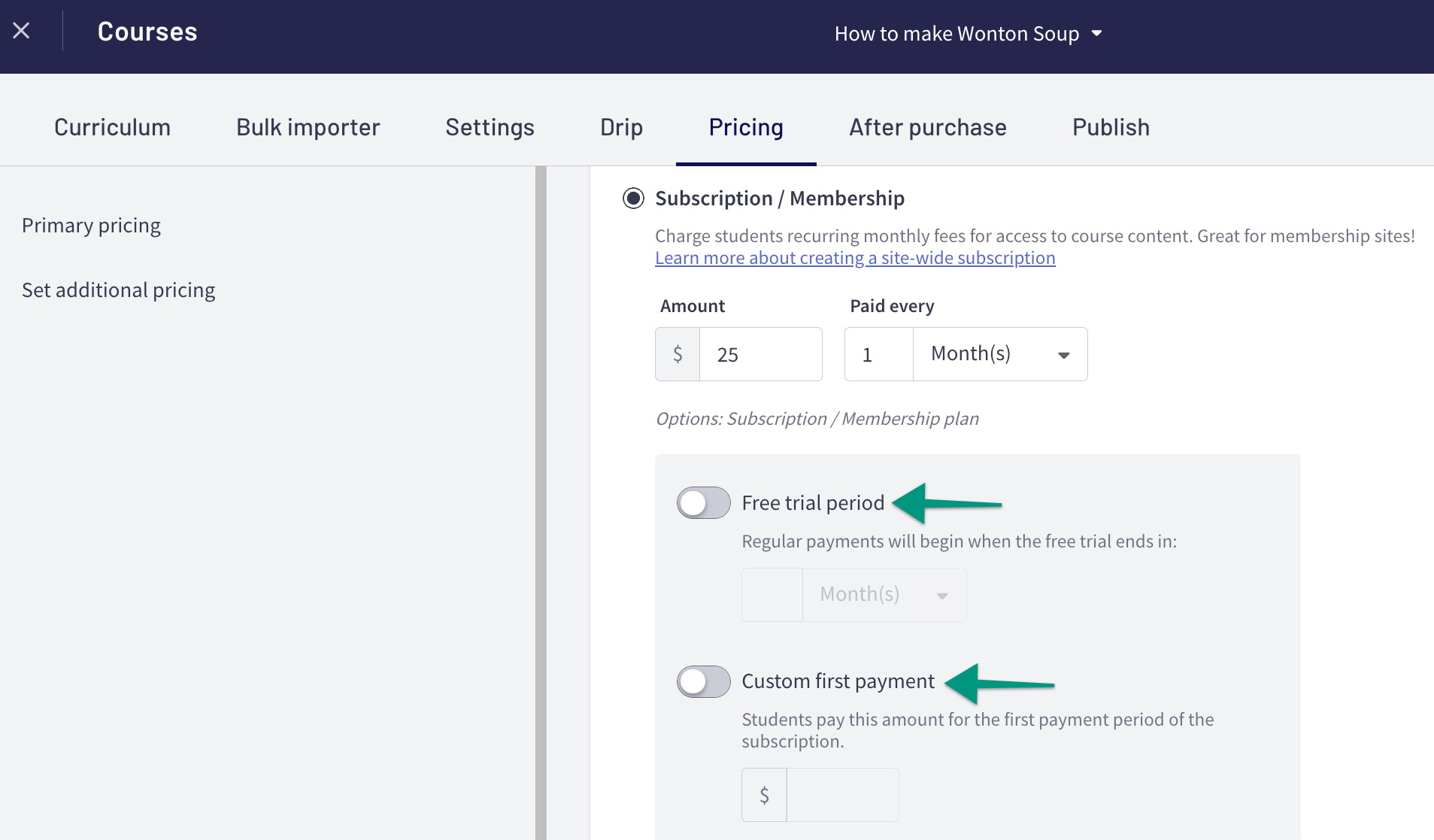Open the site-wide subscription learn more link
This screenshot has height=840, width=1434.
(x=855, y=257)
